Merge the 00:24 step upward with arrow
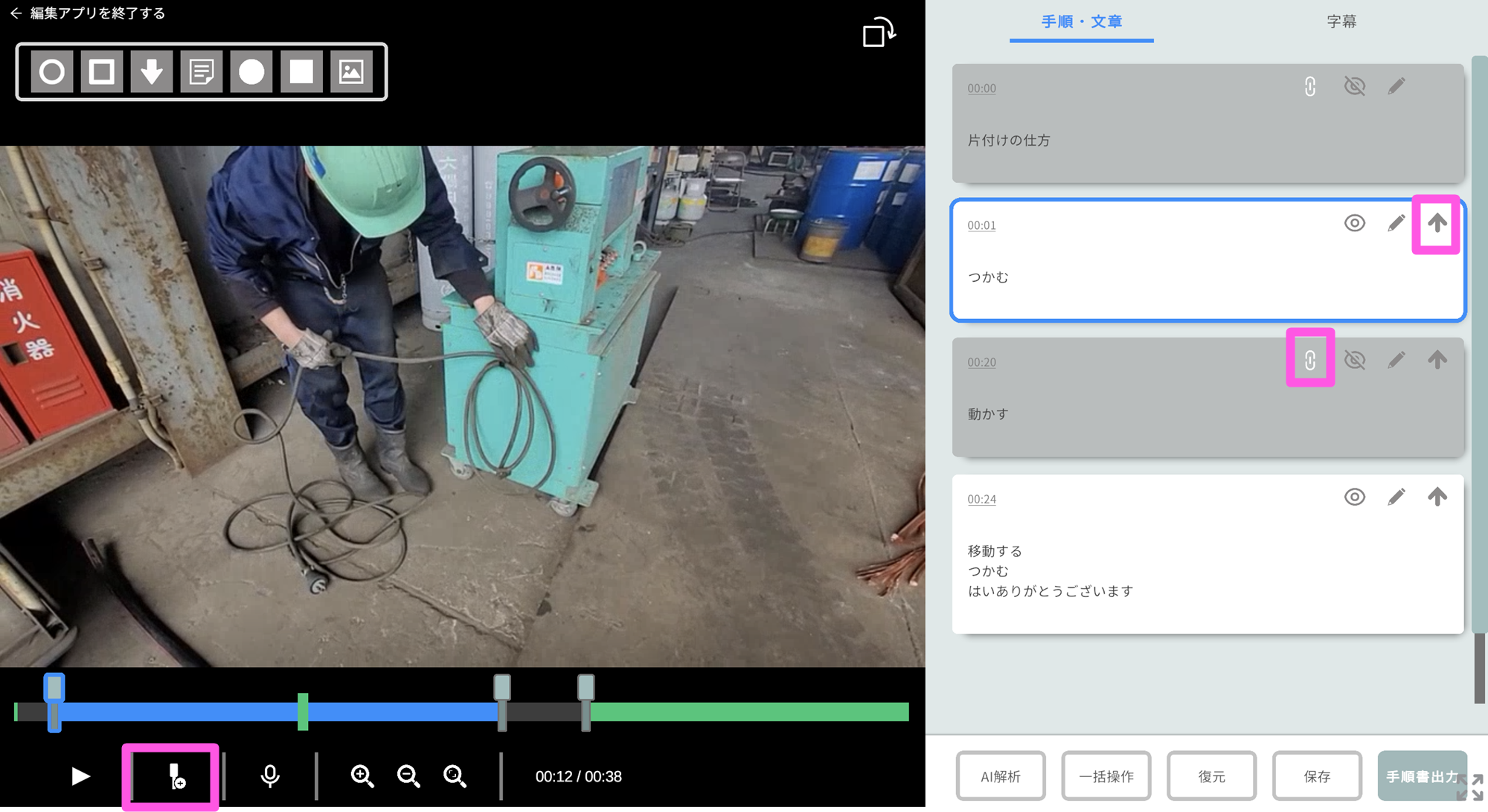 click(x=1437, y=497)
